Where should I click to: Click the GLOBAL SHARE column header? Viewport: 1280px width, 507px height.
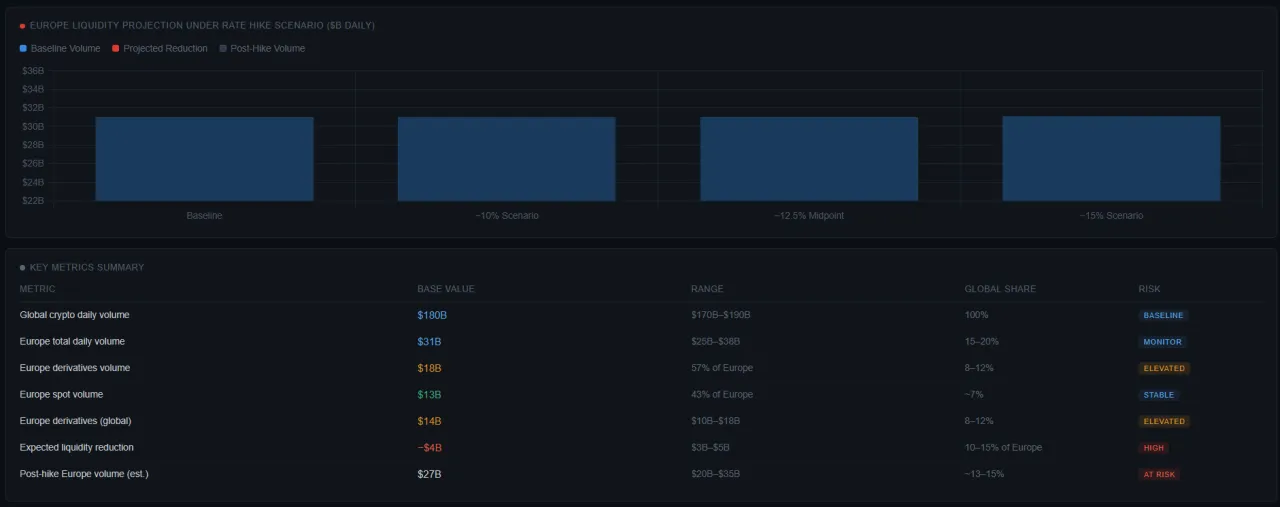pos(1000,289)
